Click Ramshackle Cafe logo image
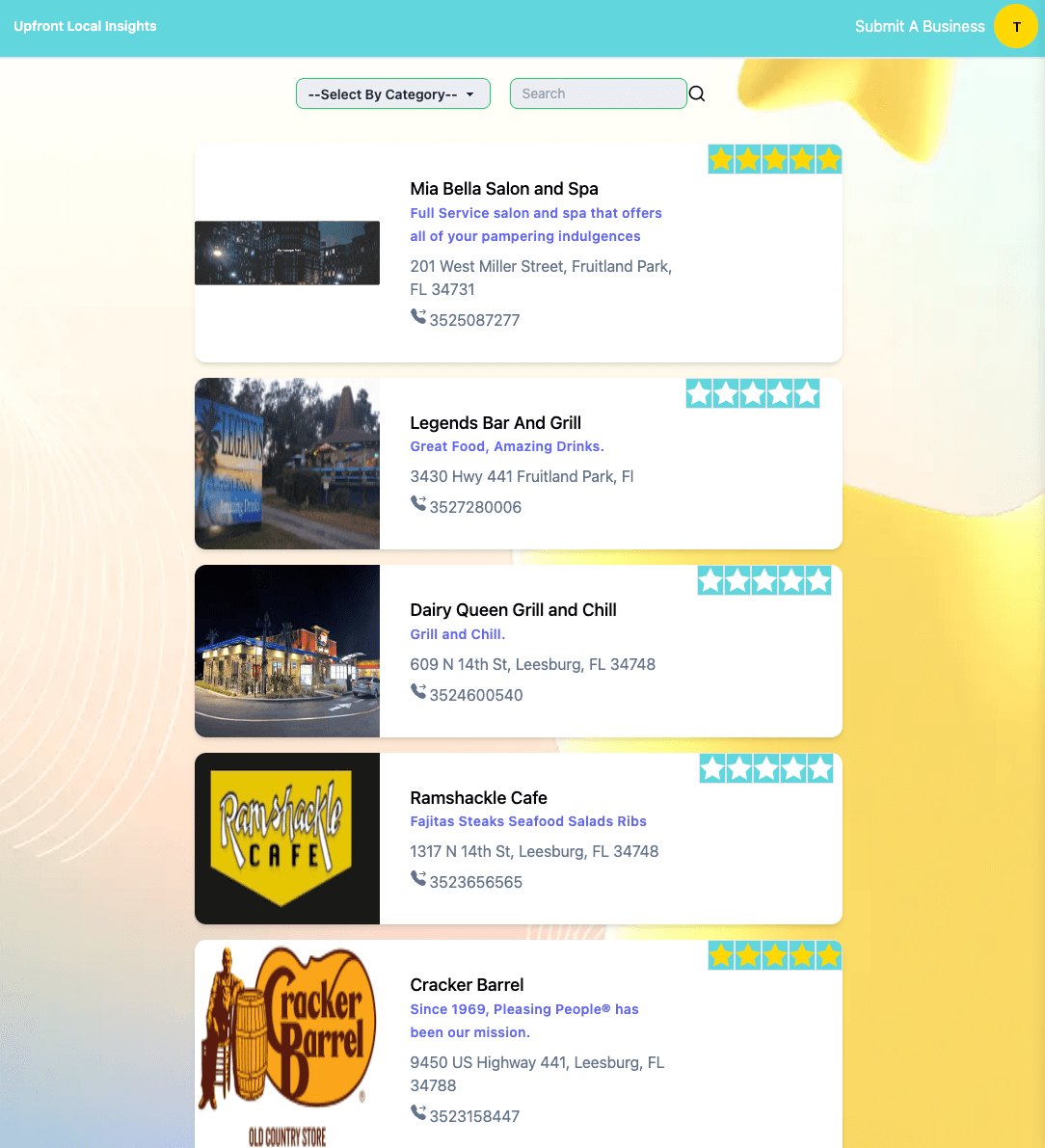This screenshot has width=1045, height=1148. coord(287,839)
